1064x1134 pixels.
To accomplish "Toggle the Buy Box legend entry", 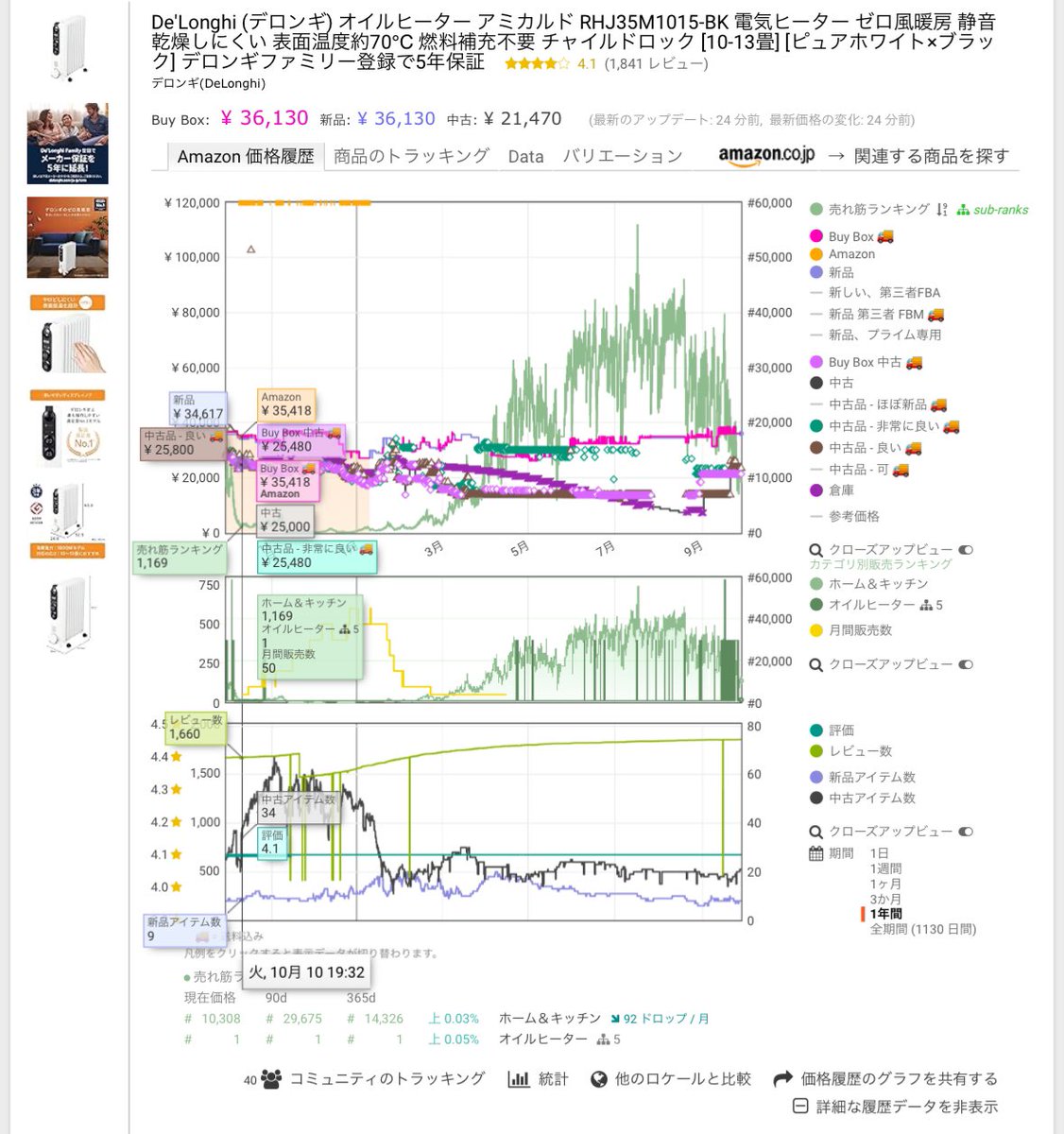I will pos(851,236).
